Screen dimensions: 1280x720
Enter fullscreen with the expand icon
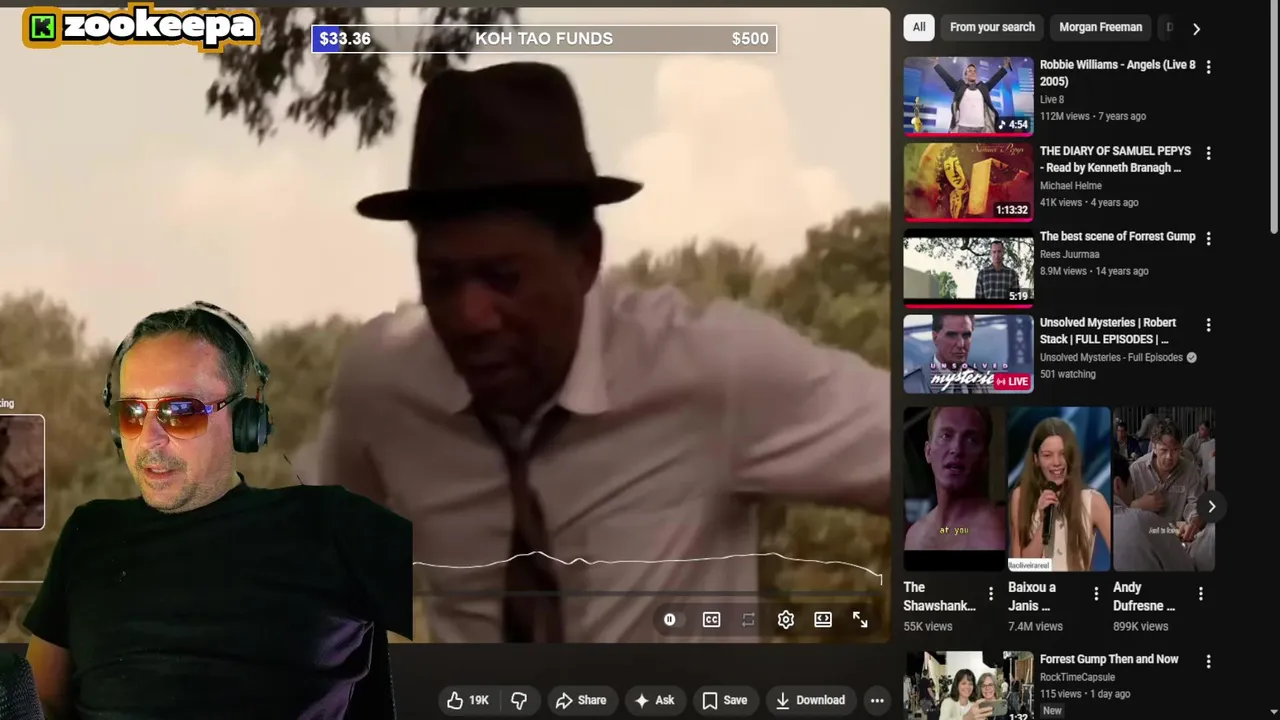point(860,620)
